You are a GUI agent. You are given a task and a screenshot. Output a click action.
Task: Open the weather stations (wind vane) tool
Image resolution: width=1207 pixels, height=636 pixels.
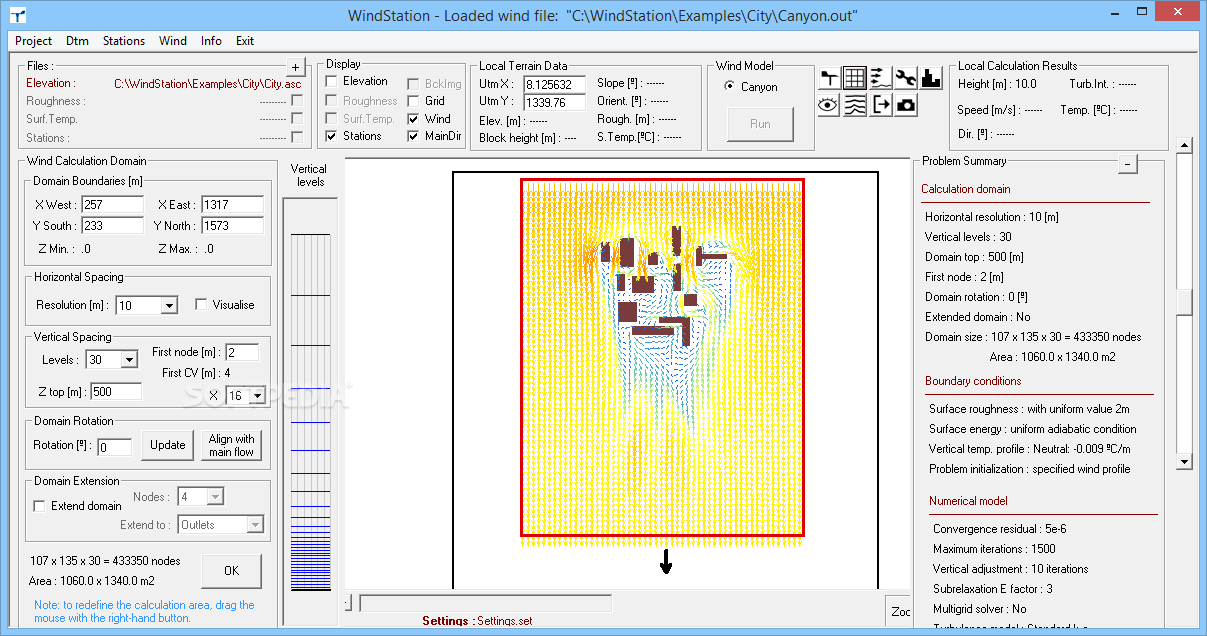(x=829, y=78)
